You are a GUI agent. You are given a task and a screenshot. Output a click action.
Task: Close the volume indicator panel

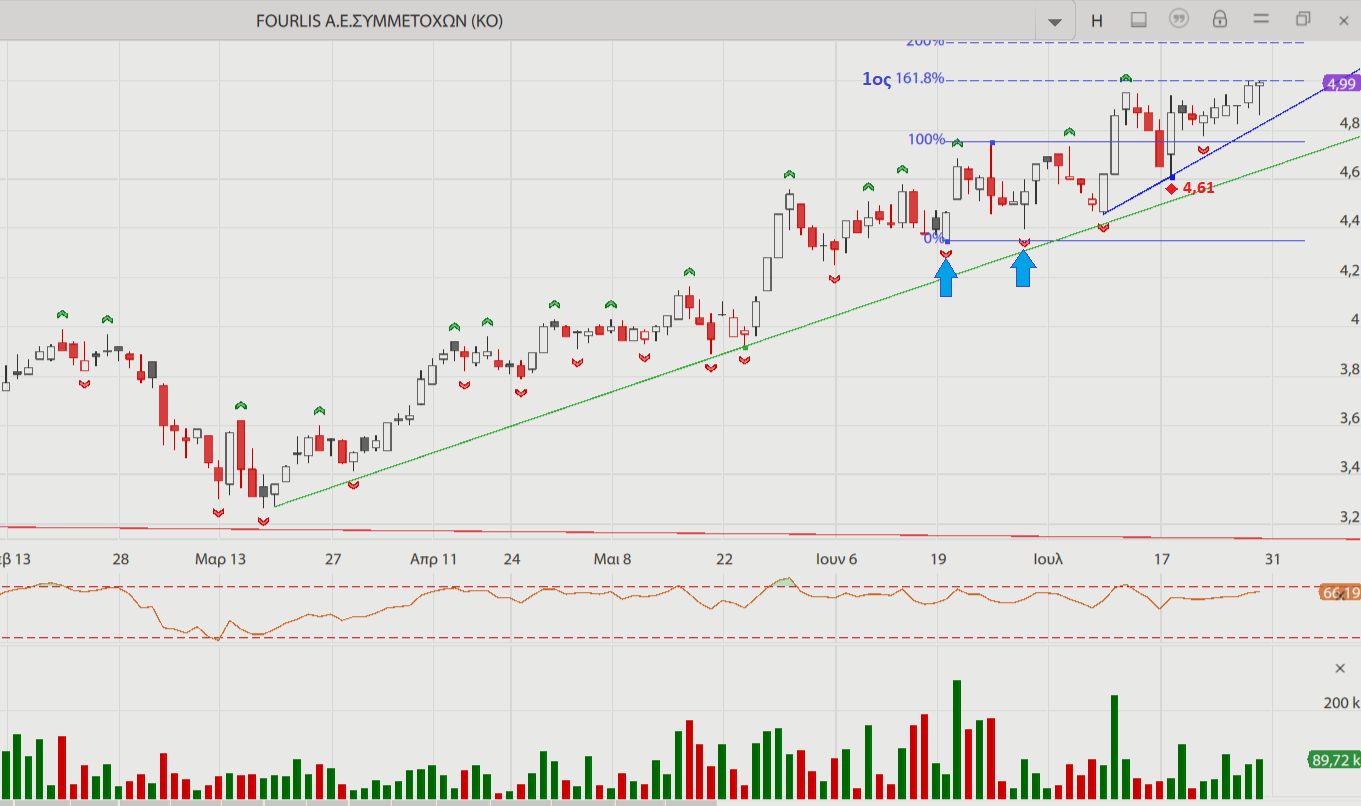coord(1340,668)
